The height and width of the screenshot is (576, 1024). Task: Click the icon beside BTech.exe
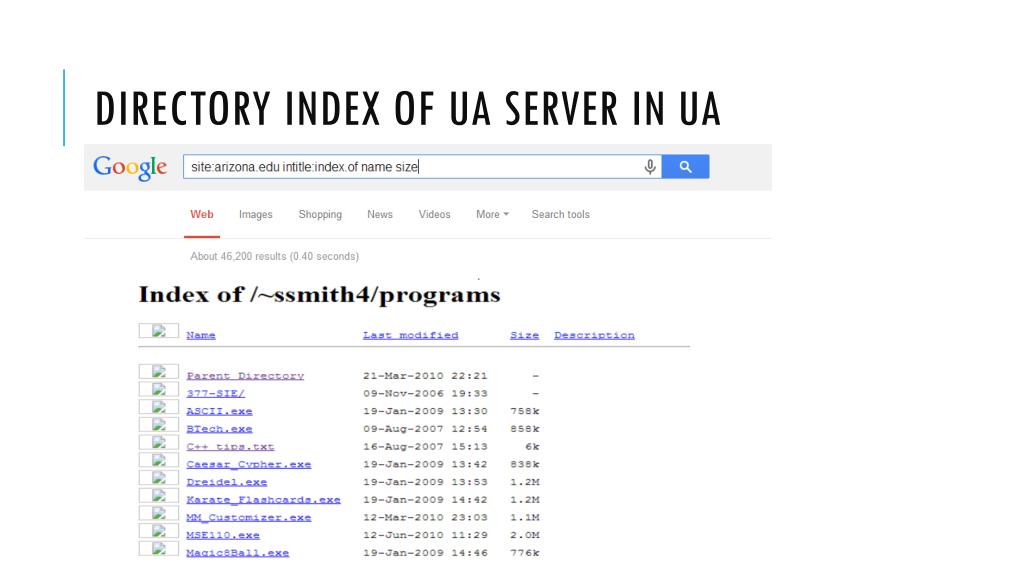click(159, 424)
